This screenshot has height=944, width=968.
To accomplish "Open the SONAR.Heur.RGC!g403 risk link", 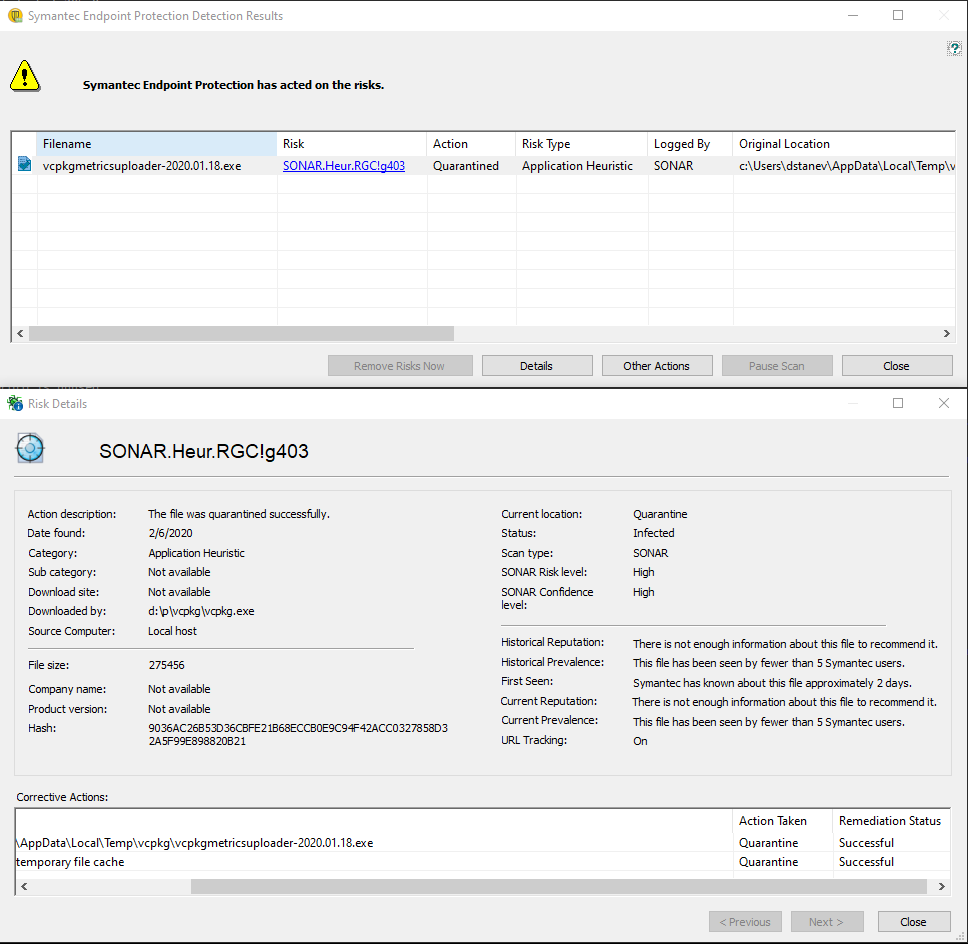I will tap(344, 165).
